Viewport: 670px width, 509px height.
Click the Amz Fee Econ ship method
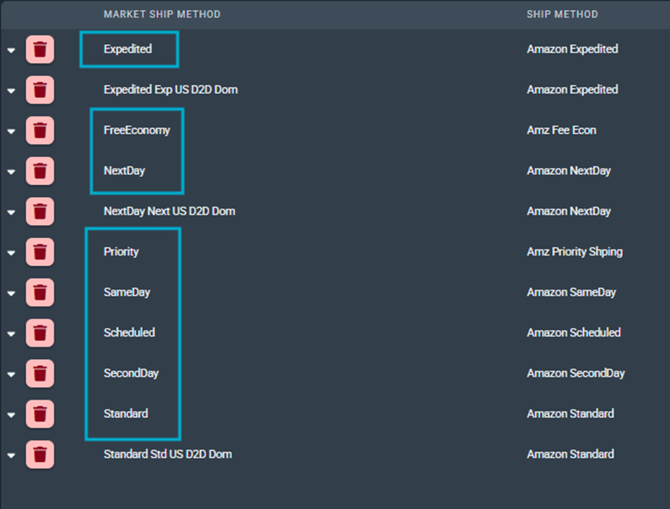point(561,131)
